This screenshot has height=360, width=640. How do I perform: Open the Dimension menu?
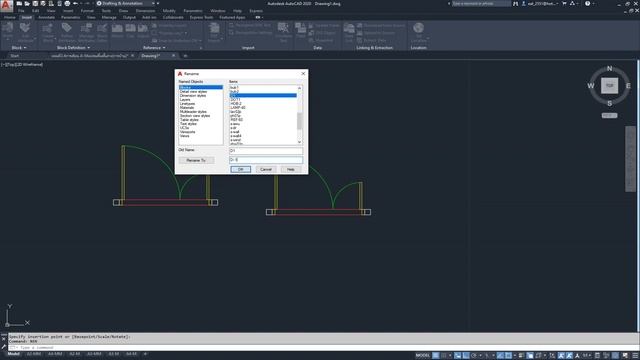pos(145,11)
